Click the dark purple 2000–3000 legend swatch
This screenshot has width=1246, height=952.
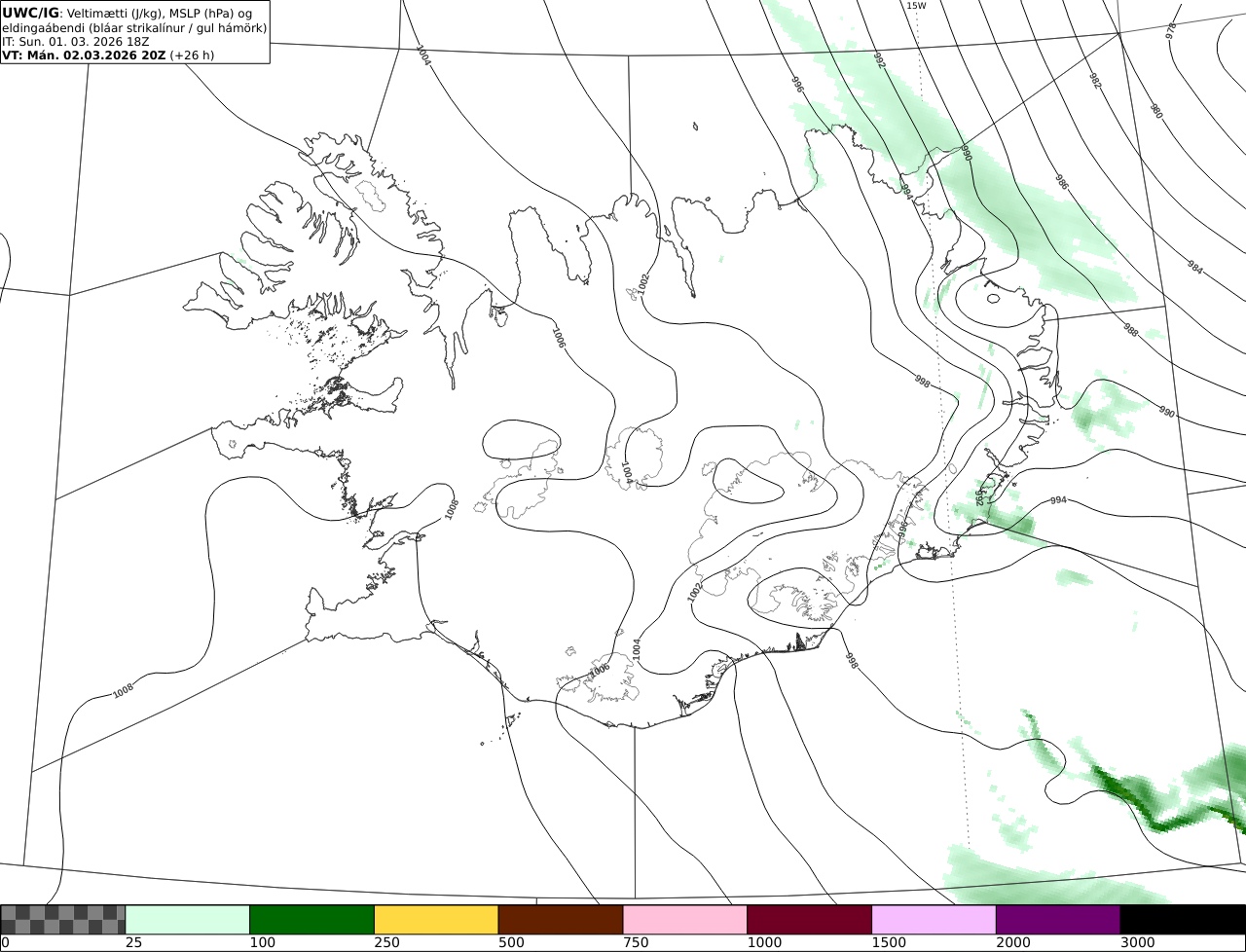coord(1058,920)
